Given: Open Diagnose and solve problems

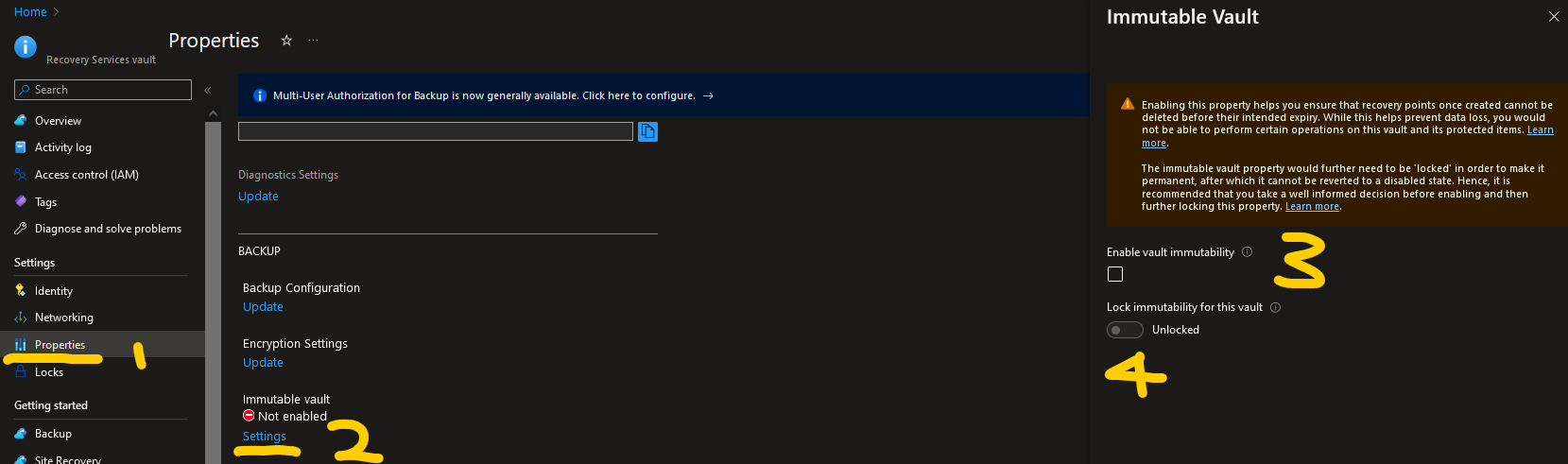Looking at the screenshot, I should click(x=108, y=229).
